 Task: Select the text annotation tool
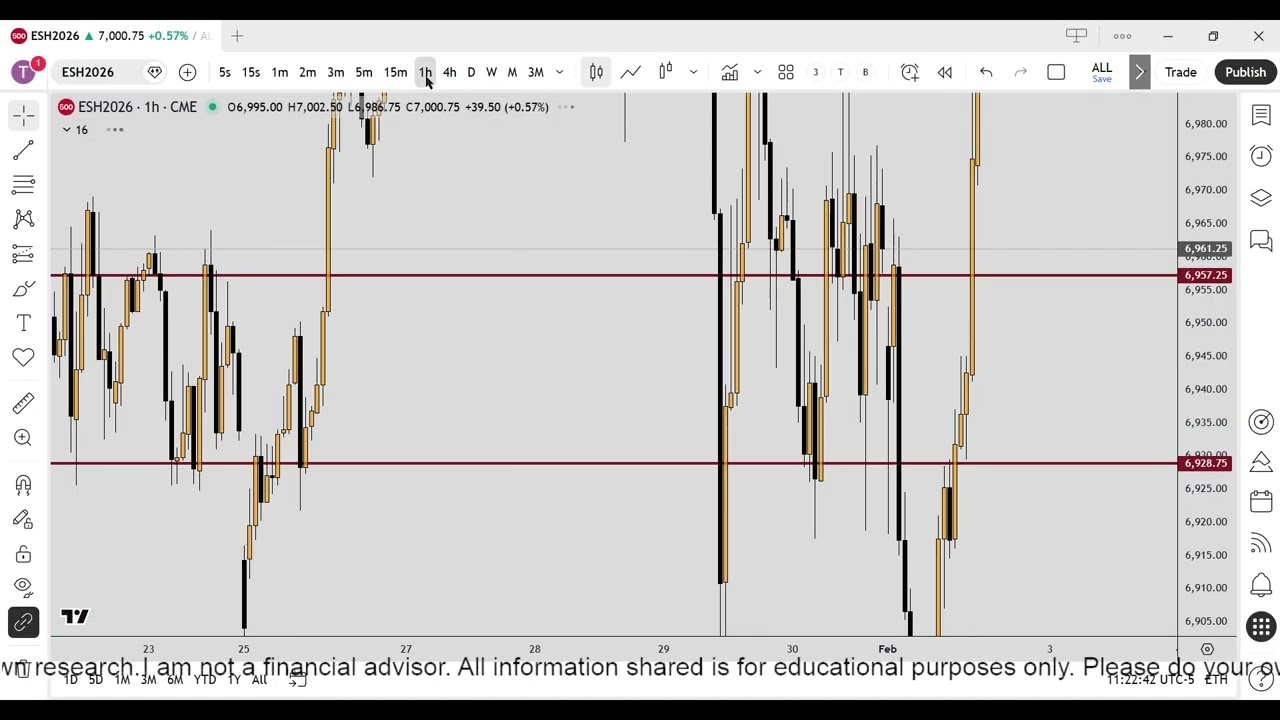[x=24, y=323]
